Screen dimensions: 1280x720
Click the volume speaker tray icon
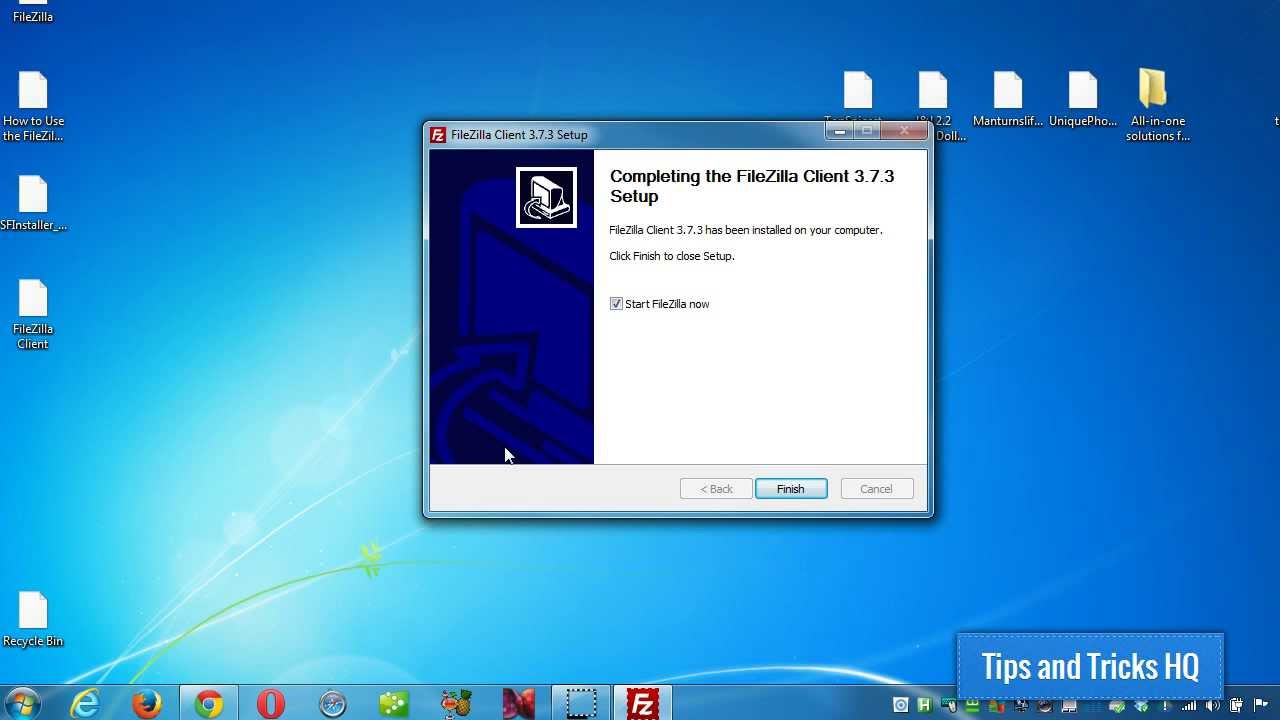click(1213, 706)
